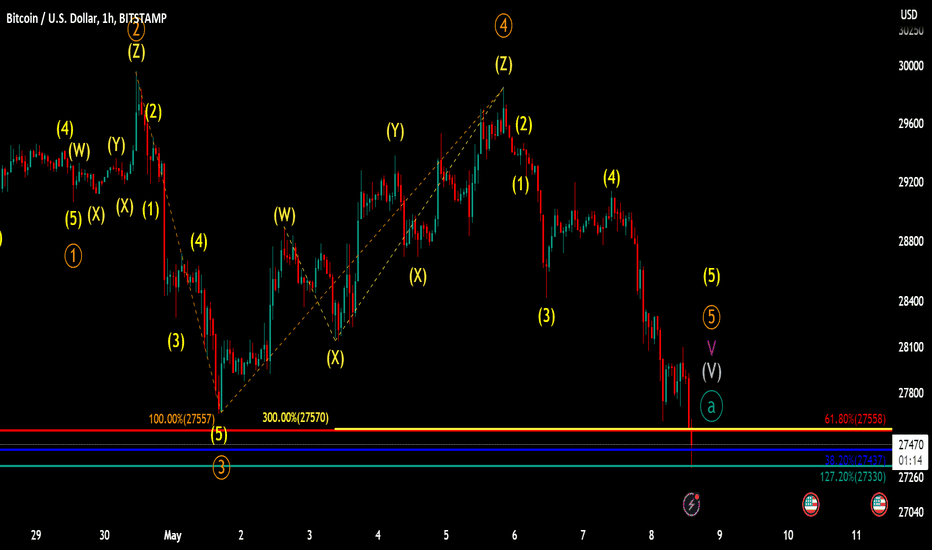This screenshot has height=550, width=932.
Task: Click the purple v wave label
Action: 711,347
